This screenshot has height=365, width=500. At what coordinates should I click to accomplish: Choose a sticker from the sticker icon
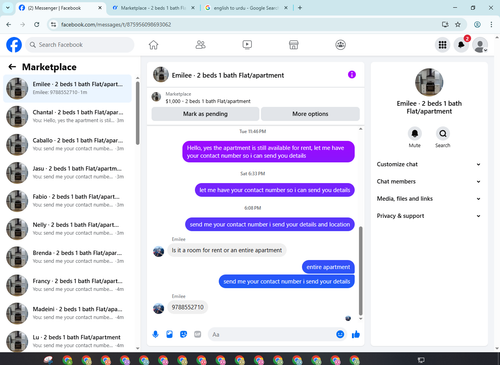pyautogui.click(x=183, y=334)
